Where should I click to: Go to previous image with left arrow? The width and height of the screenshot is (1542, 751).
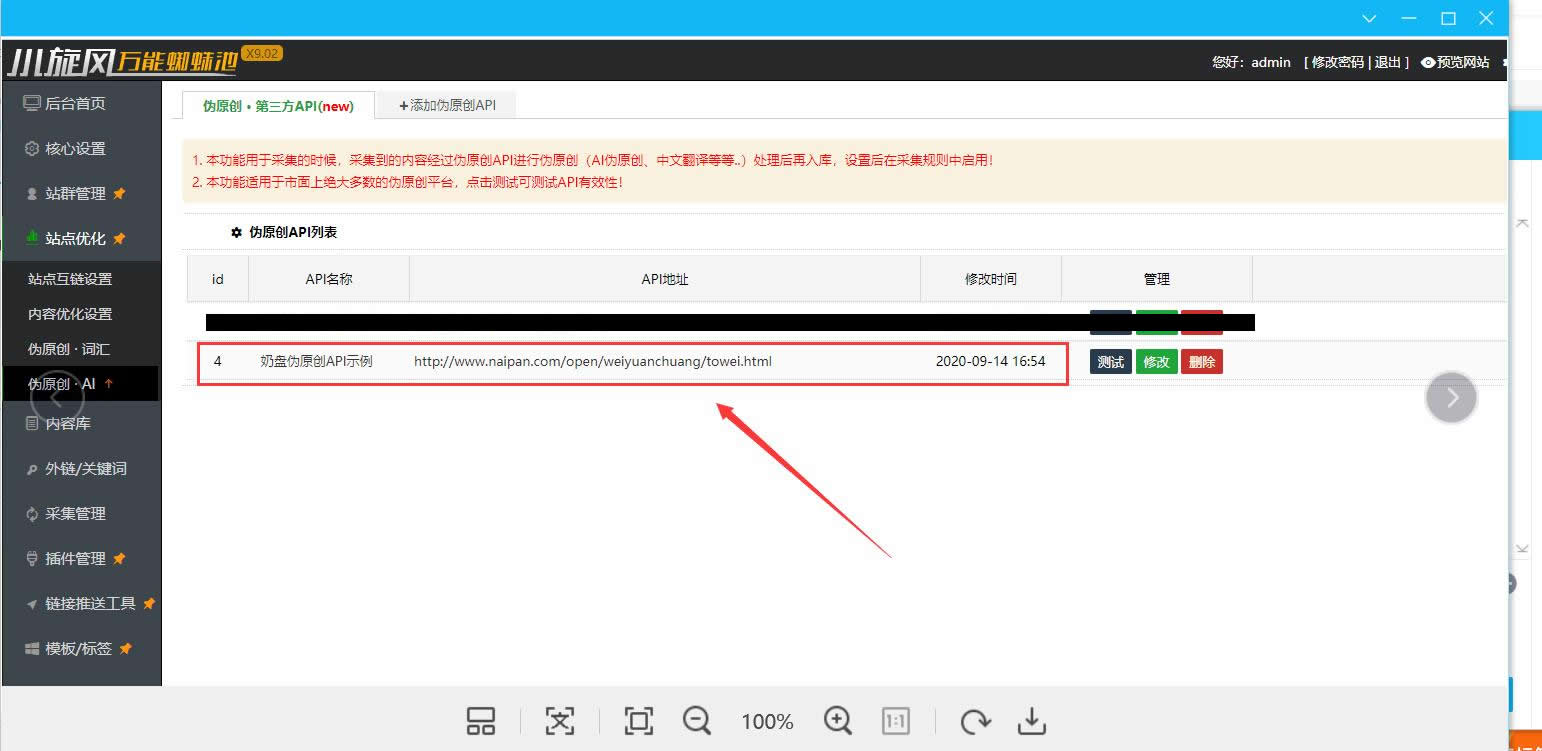click(56, 397)
